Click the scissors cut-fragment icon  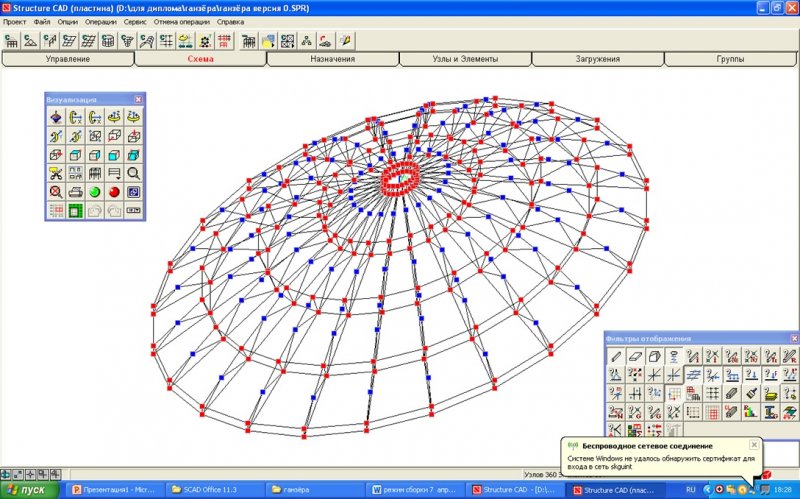click(x=55, y=173)
